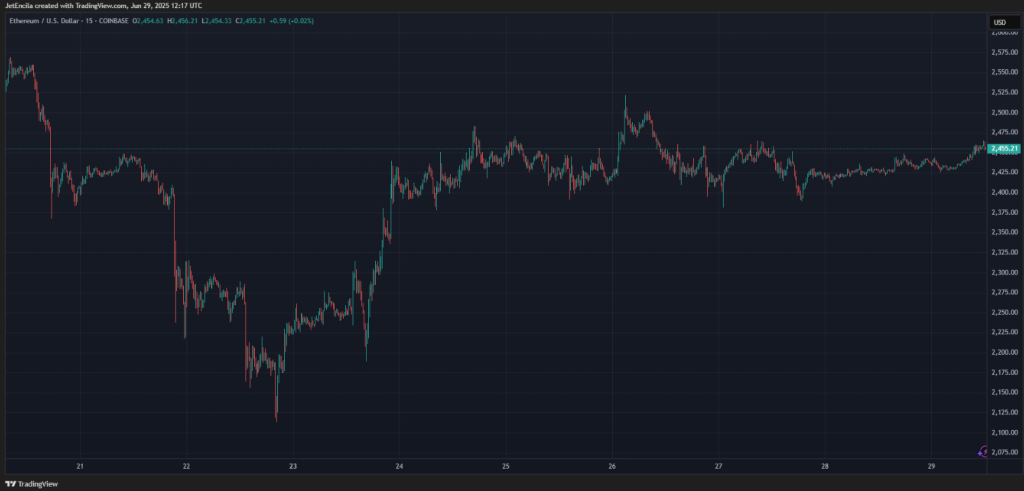
Task: Select the date label 23 on time axis
Action: 293,466
